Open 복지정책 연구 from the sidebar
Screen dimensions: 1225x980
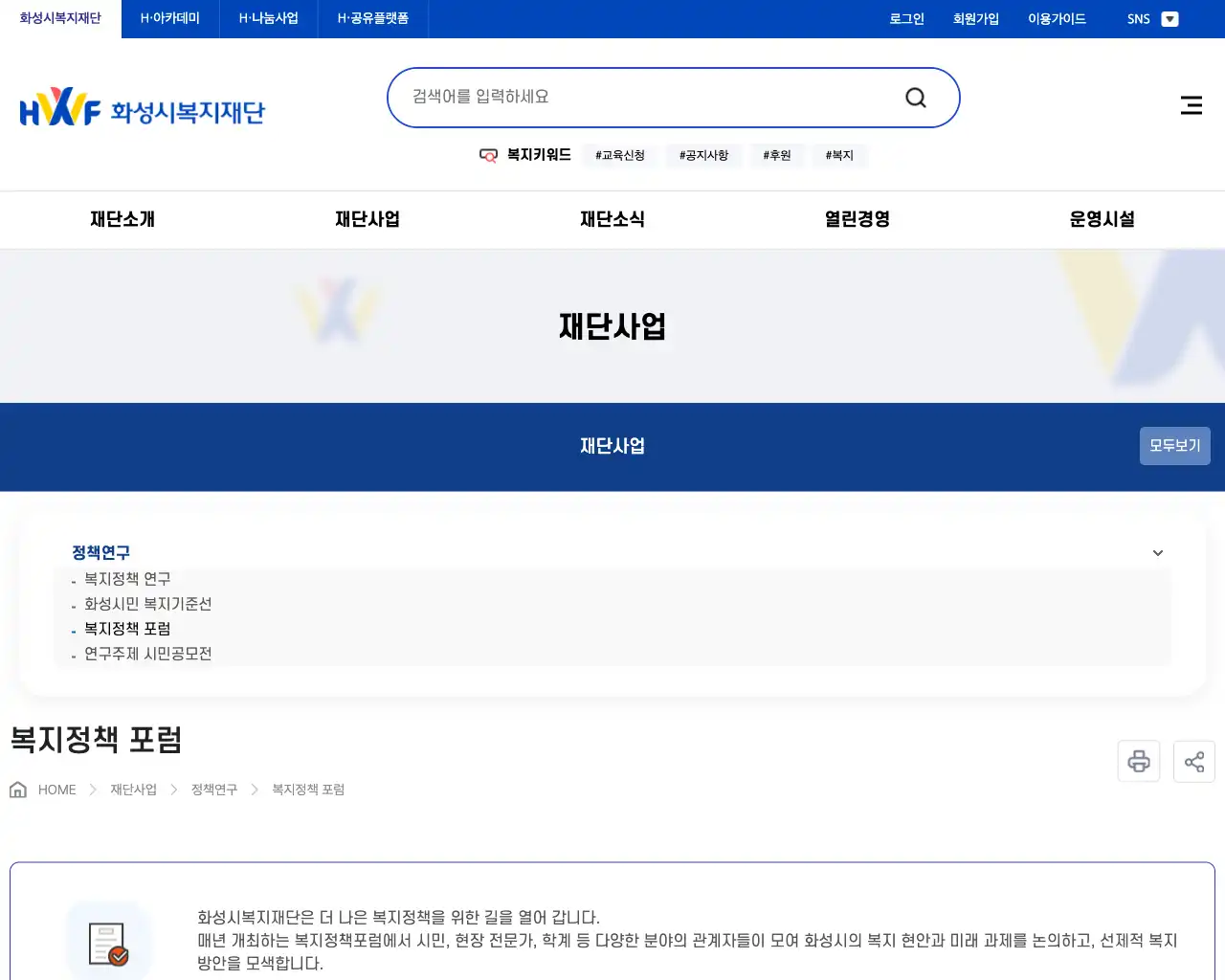(125, 578)
